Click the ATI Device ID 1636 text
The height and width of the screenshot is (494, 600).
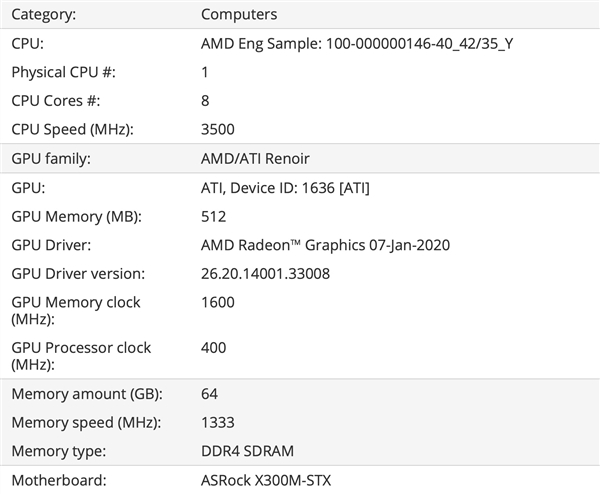[x=285, y=187]
